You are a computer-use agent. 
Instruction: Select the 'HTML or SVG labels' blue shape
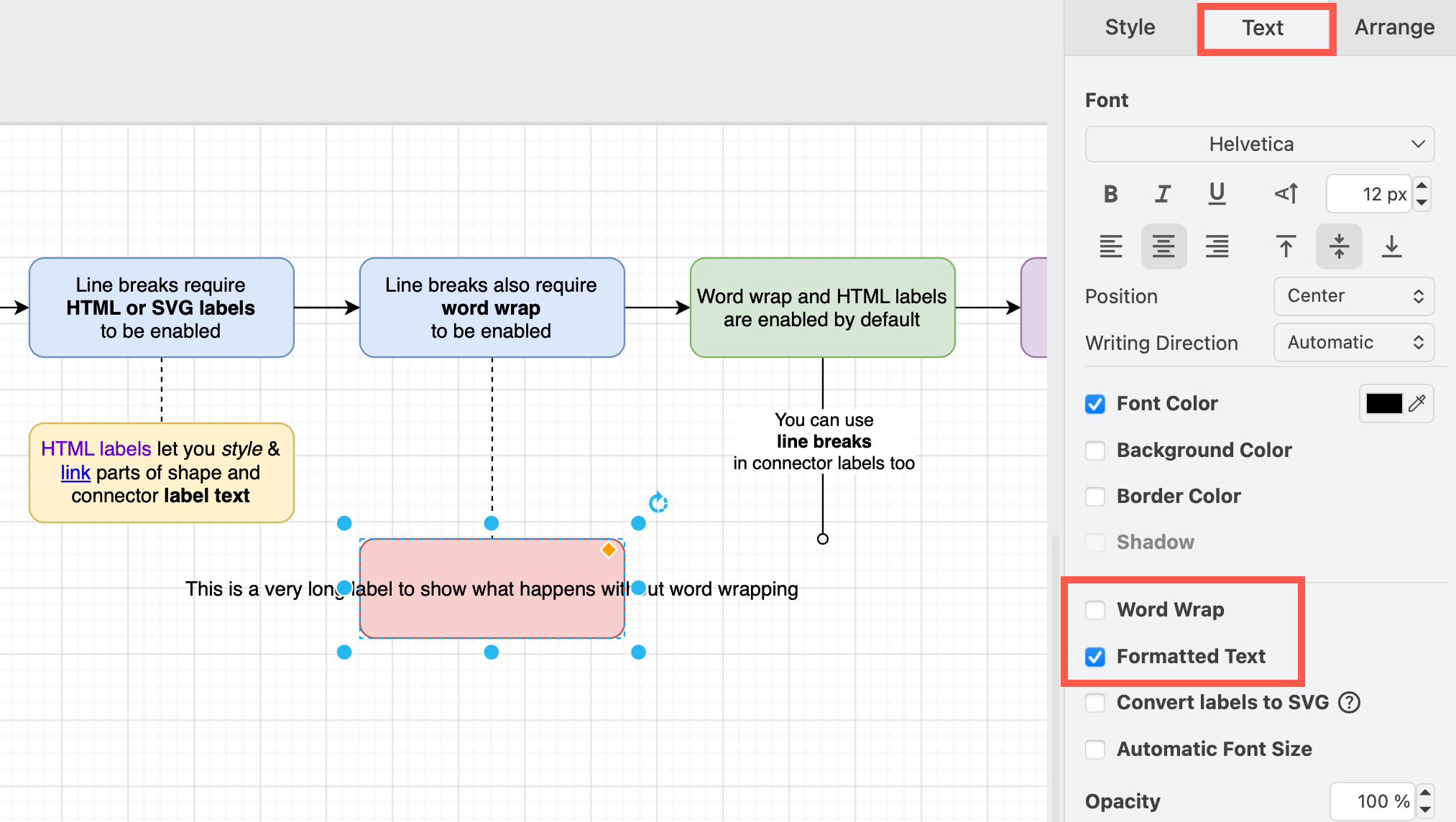click(x=162, y=308)
